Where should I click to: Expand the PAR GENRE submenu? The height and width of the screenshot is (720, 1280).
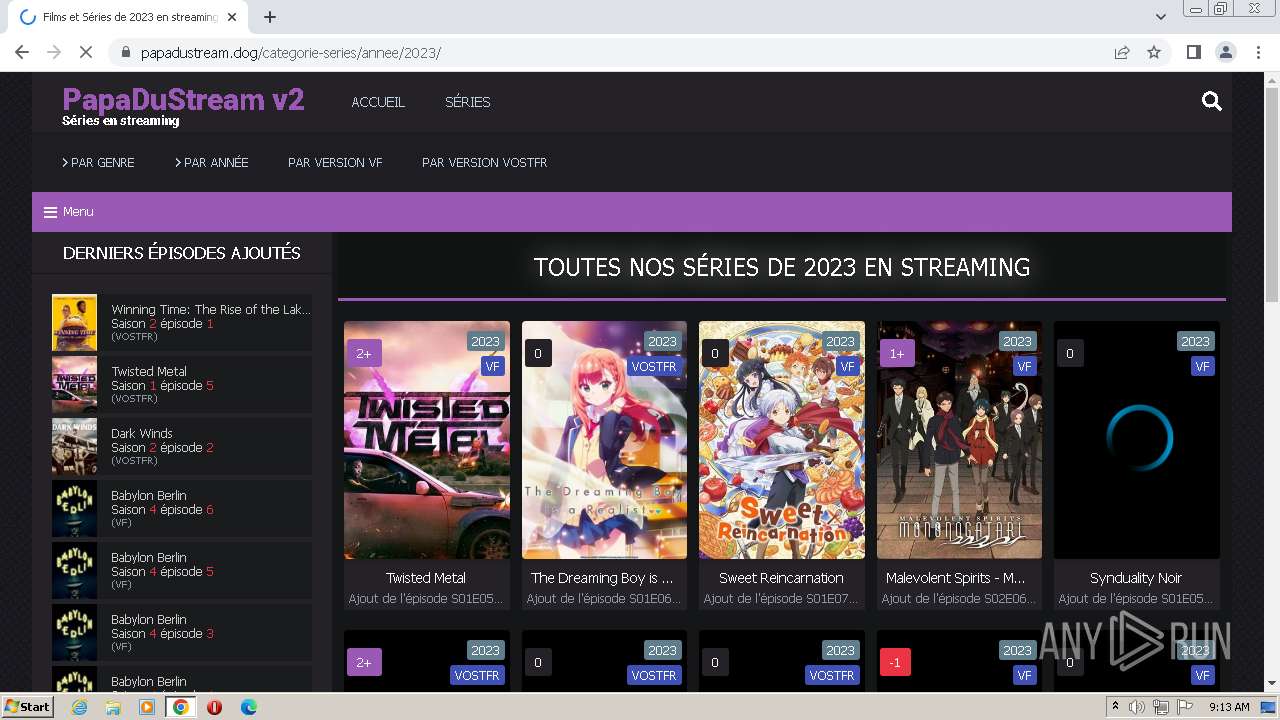[98, 162]
